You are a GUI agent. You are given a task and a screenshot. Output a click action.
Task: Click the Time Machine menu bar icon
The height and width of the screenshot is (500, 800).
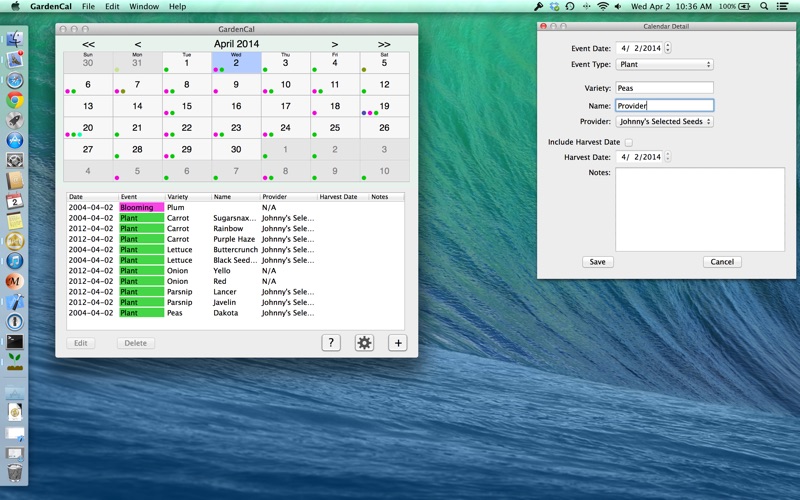[x=570, y=6]
